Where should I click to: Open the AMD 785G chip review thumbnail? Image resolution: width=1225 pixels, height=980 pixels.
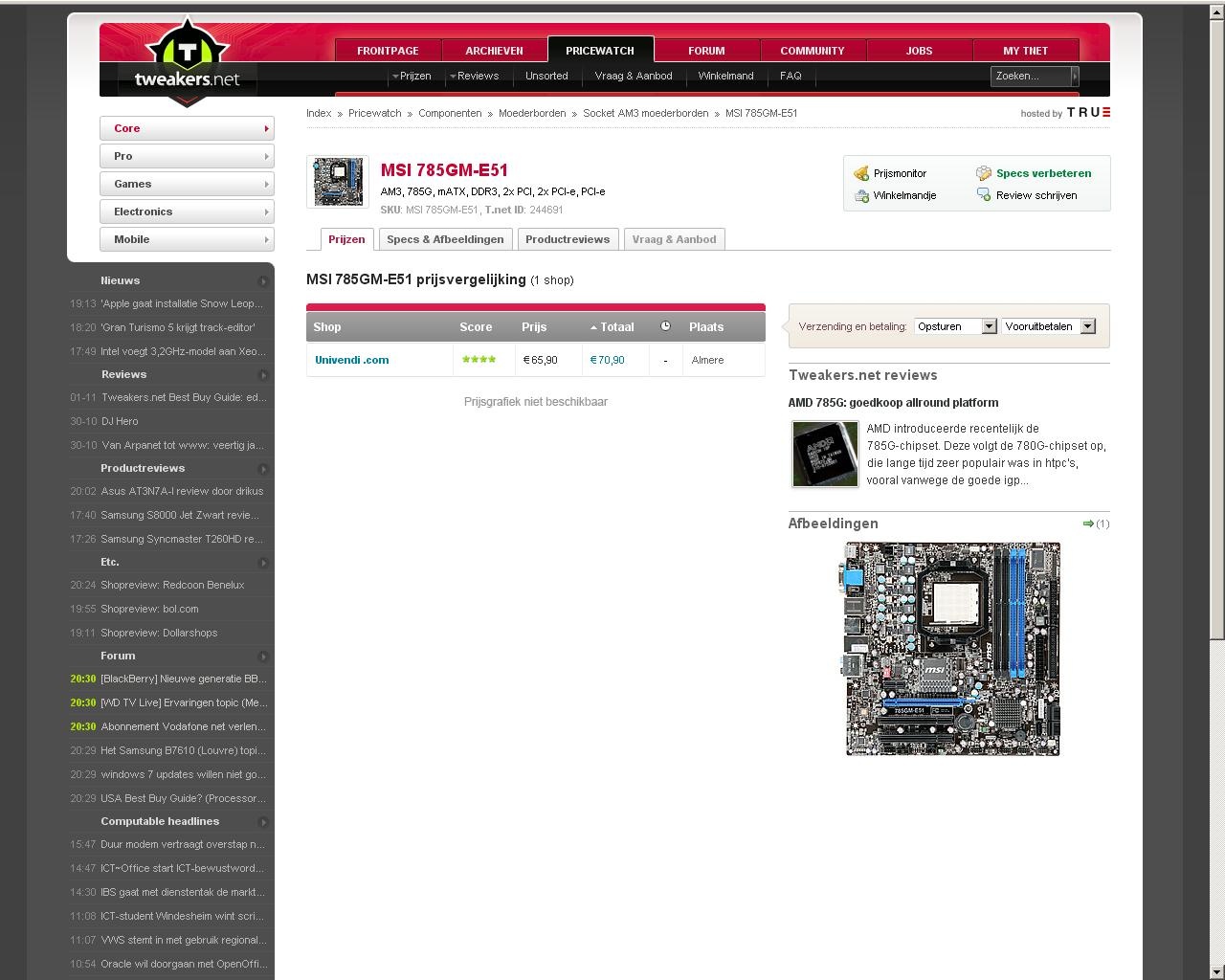pos(825,455)
